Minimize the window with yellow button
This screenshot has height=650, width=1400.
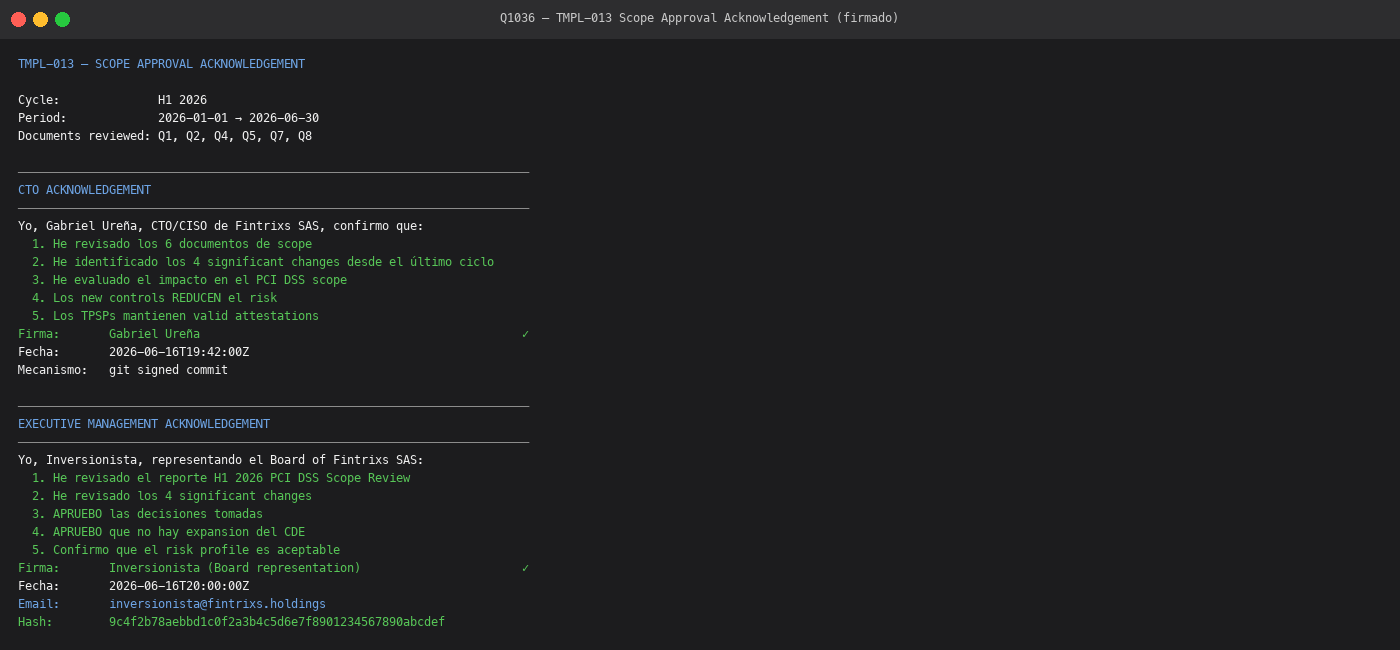click(x=40, y=19)
